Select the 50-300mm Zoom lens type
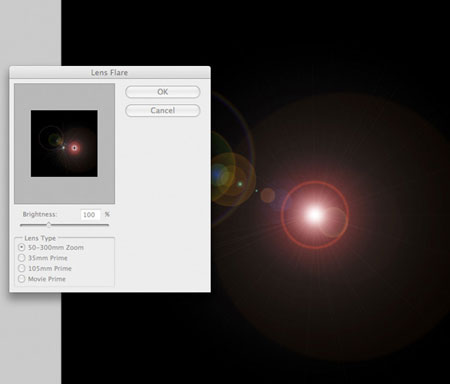450x384 pixels. tap(22, 247)
